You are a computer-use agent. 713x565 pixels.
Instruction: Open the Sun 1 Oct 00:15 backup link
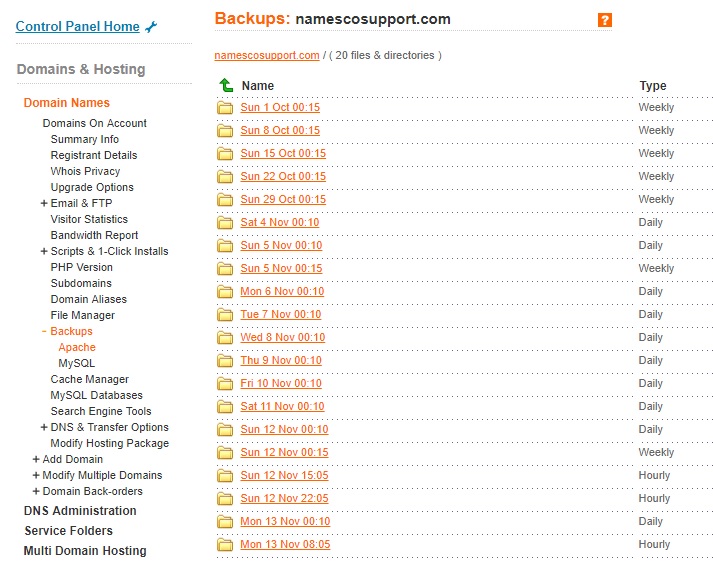[x=280, y=108]
